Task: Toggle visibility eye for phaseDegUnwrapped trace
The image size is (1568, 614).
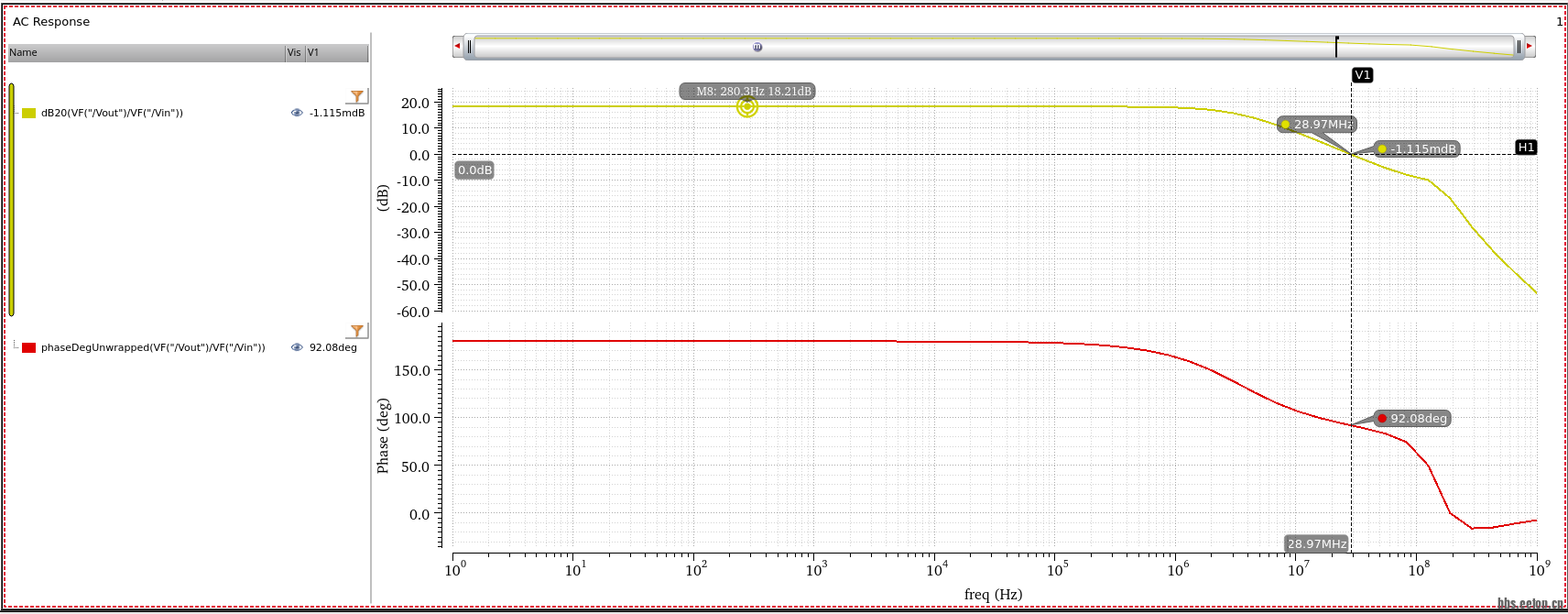Action: click(297, 347)
